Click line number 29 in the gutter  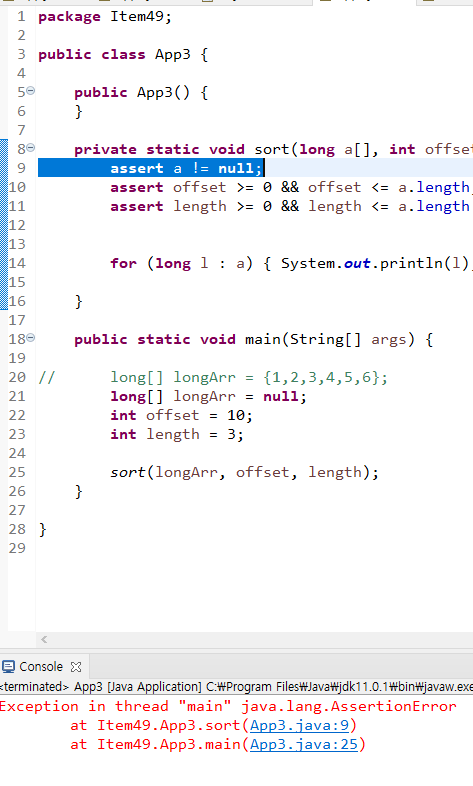pos(17,548)
